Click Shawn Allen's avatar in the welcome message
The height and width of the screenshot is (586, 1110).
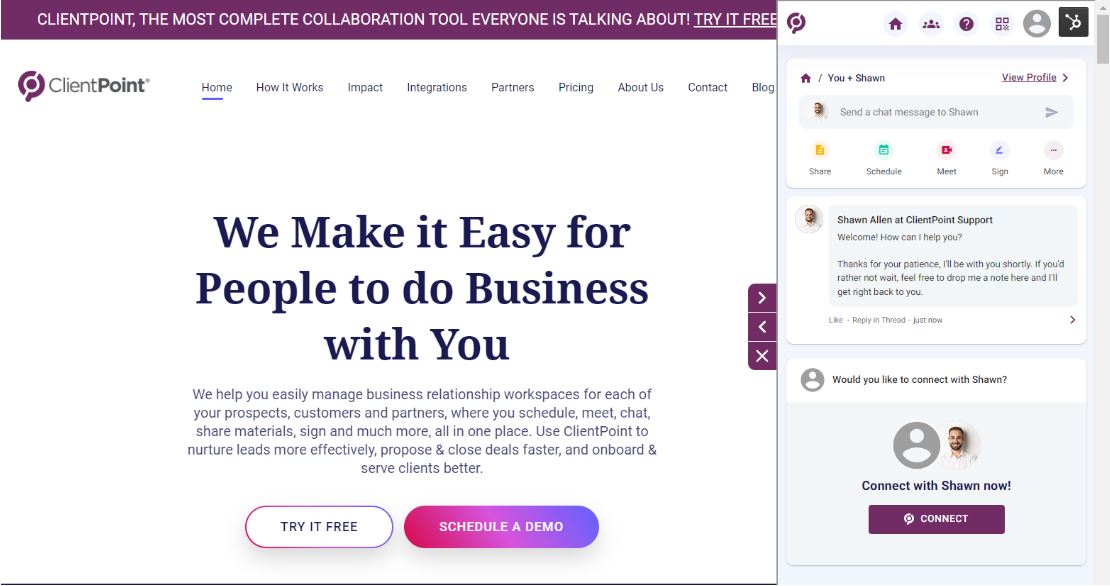(x=809, y=219)
